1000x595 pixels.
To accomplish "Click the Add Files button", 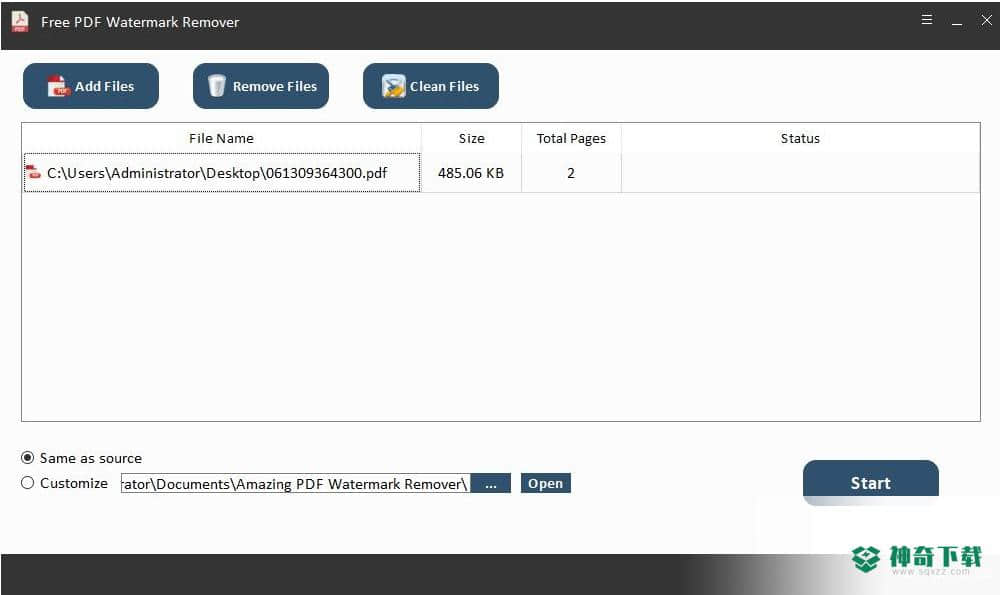I will click(x=91, y=86).
